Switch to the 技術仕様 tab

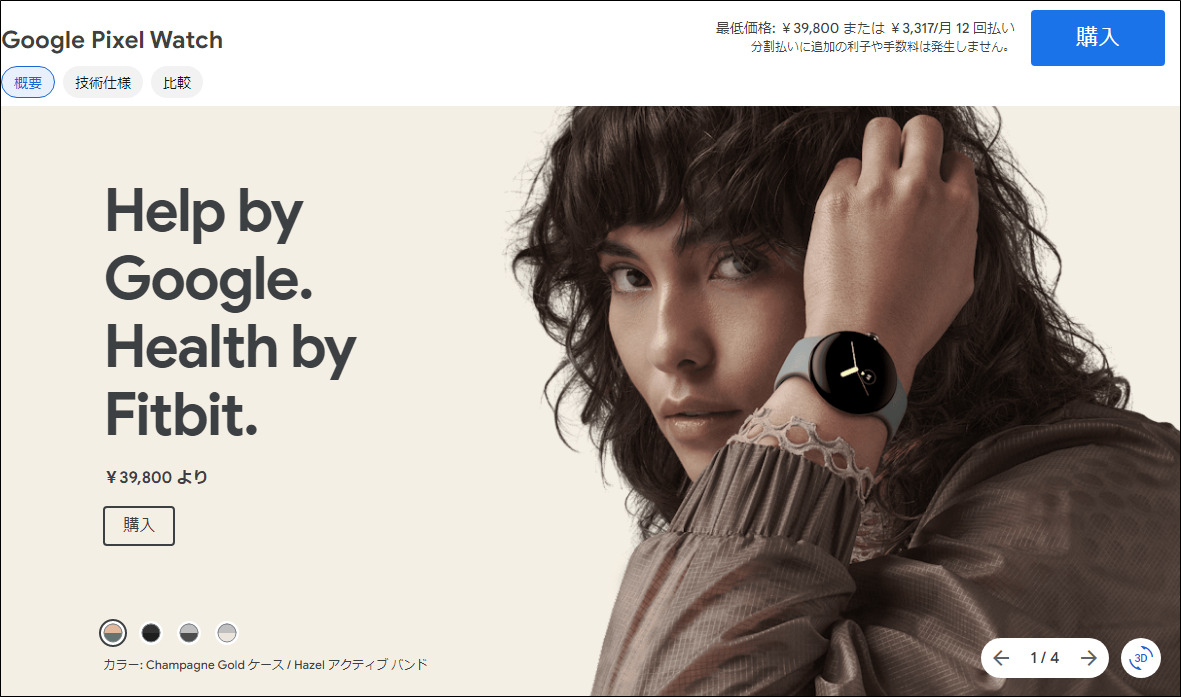(x=103, y=82)
